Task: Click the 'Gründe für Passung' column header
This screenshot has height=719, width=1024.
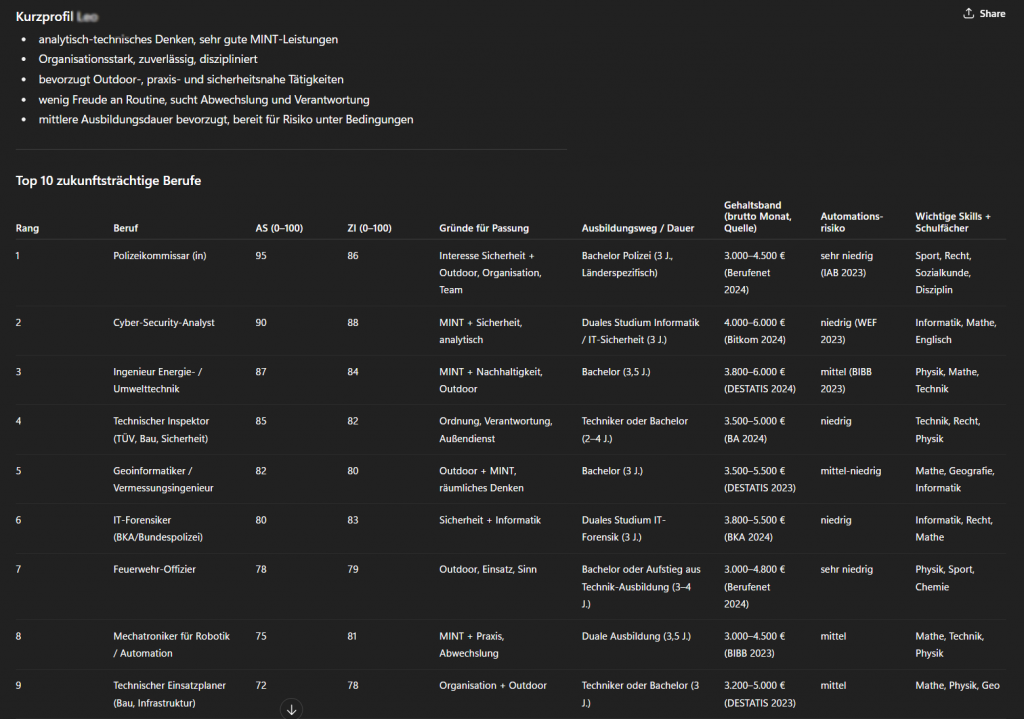Action: 484,228
